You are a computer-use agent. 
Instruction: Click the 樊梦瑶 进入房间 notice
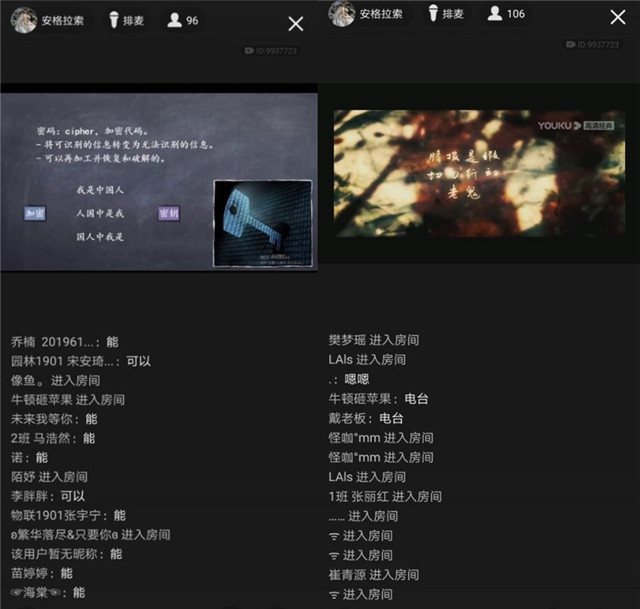click(x=374, y=340)
